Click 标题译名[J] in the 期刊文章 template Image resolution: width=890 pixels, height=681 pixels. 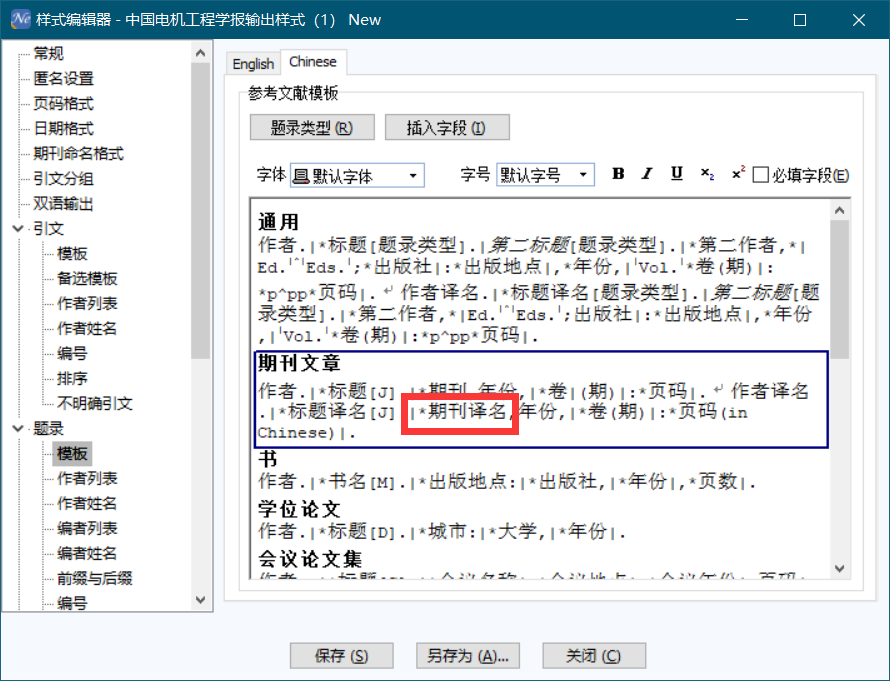342,411
